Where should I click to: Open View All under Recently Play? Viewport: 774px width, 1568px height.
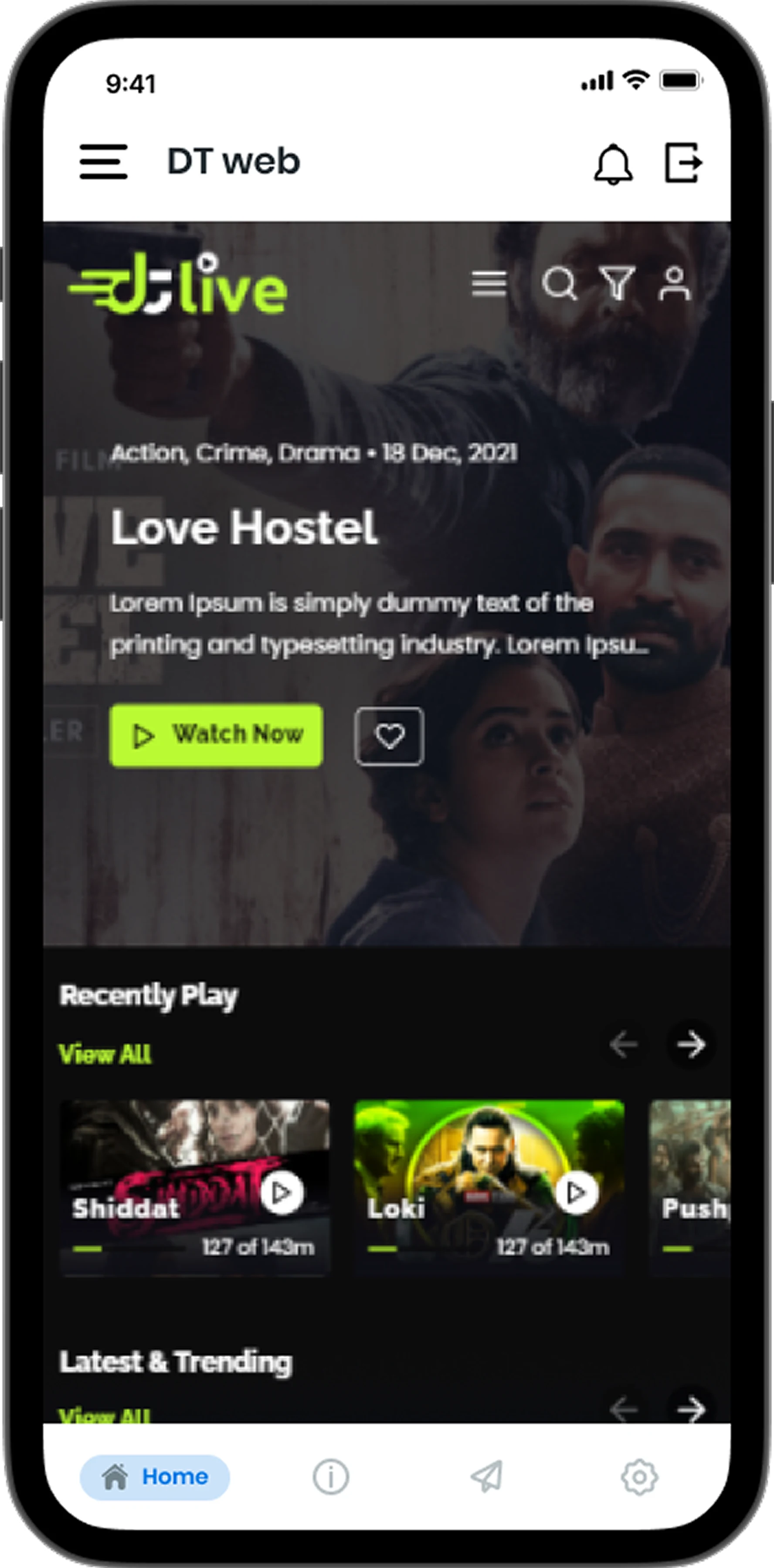coord(105,1054)
